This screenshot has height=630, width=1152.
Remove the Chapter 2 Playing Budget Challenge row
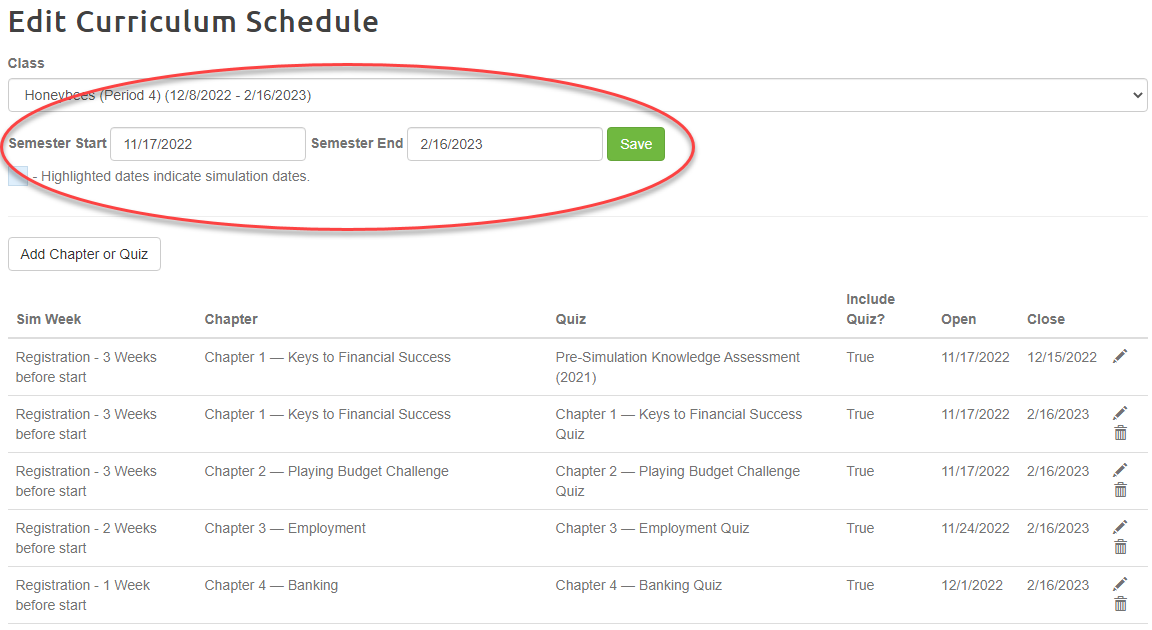[x=1120, y=490]
